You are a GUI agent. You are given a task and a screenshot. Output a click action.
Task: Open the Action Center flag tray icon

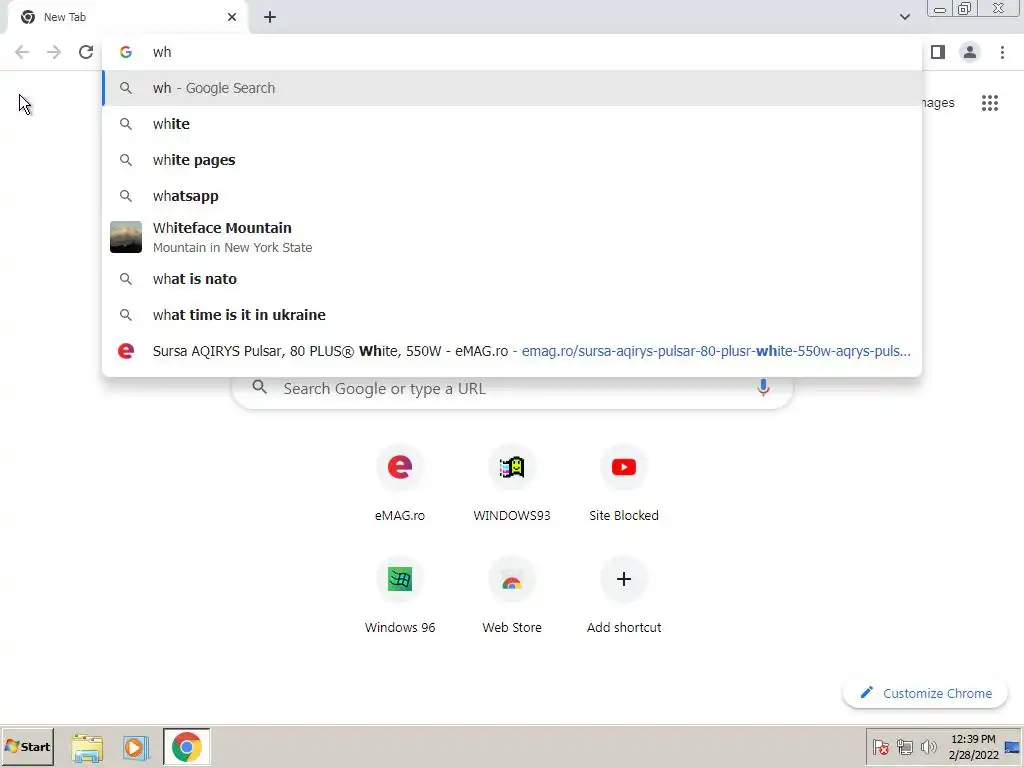880,747
